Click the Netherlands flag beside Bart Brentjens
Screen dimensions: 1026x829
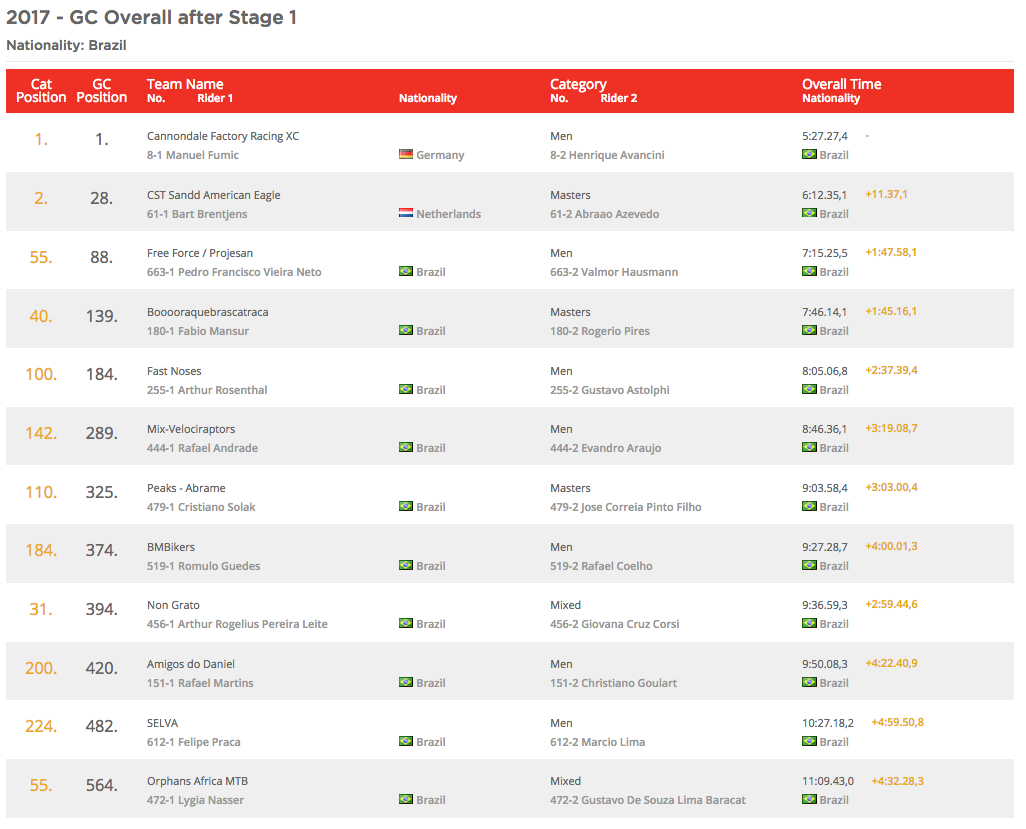[405, 214]
